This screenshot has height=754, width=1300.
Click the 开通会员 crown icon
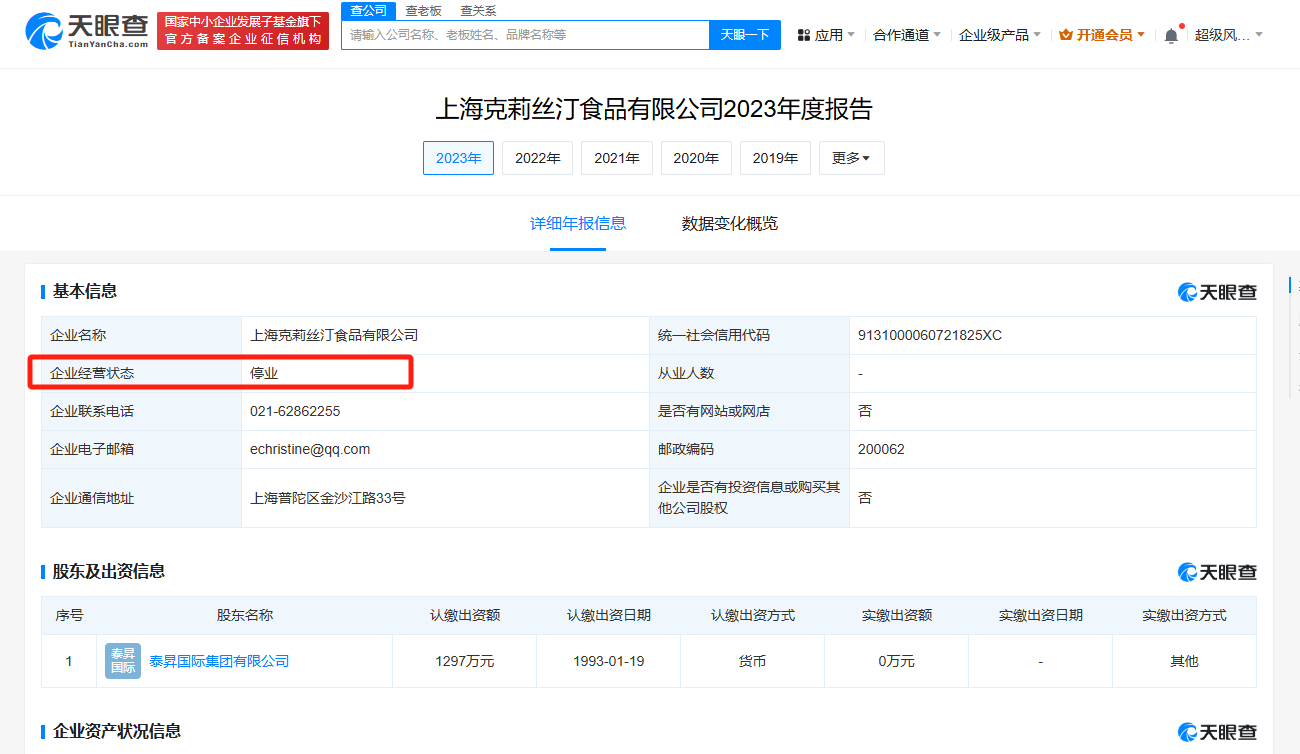tap(1066, 35)
